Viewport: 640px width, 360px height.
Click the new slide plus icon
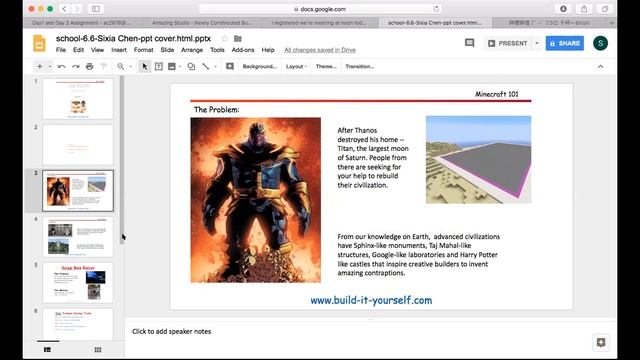coord(40,66)
